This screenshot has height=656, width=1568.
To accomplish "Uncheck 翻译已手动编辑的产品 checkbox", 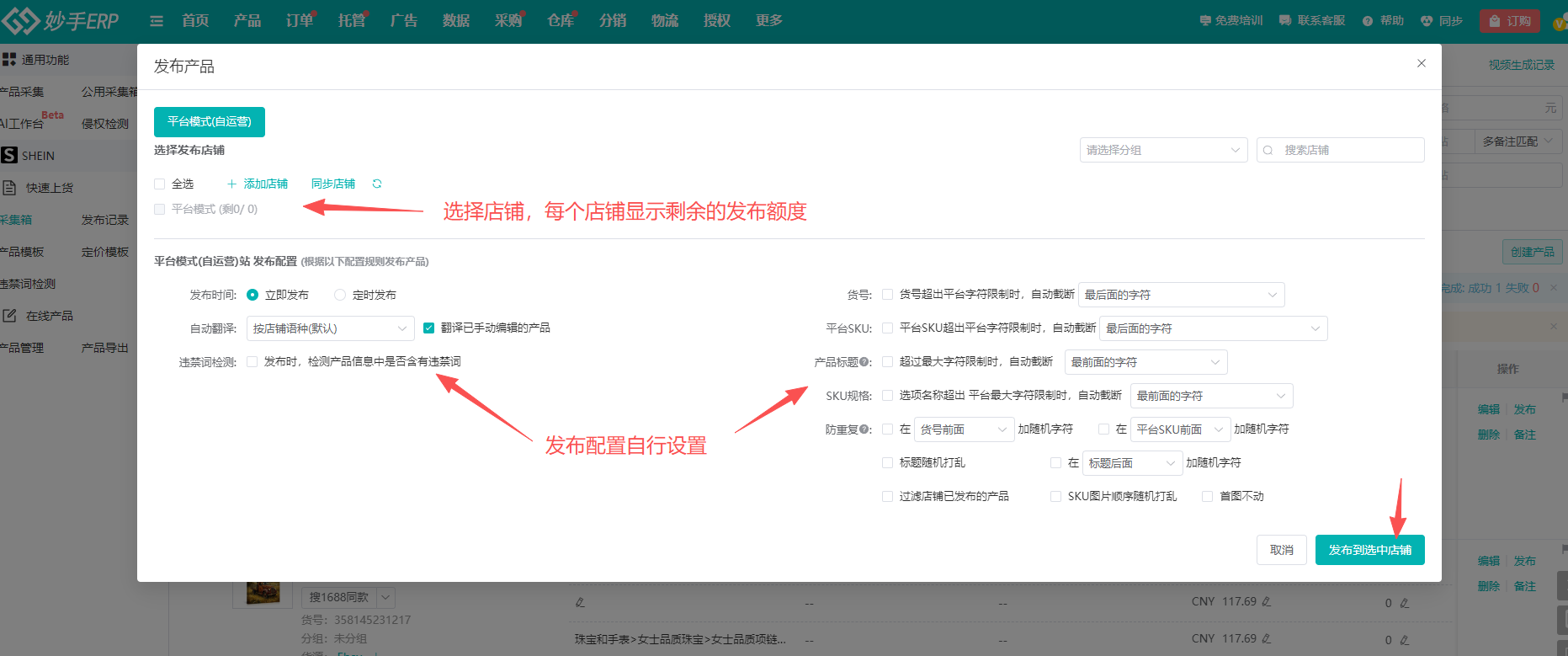I will (428, 328).
